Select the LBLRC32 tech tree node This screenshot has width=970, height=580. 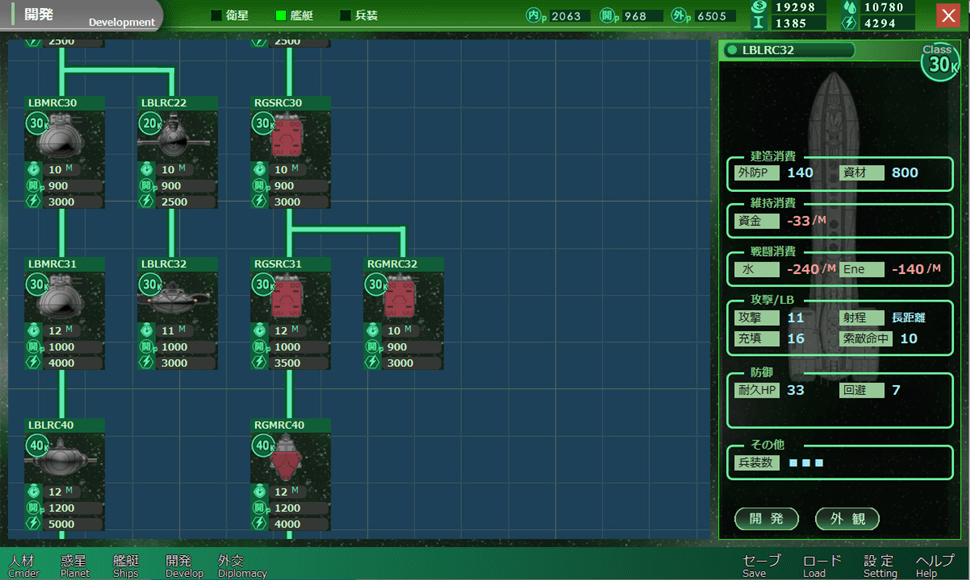[178, 313]
